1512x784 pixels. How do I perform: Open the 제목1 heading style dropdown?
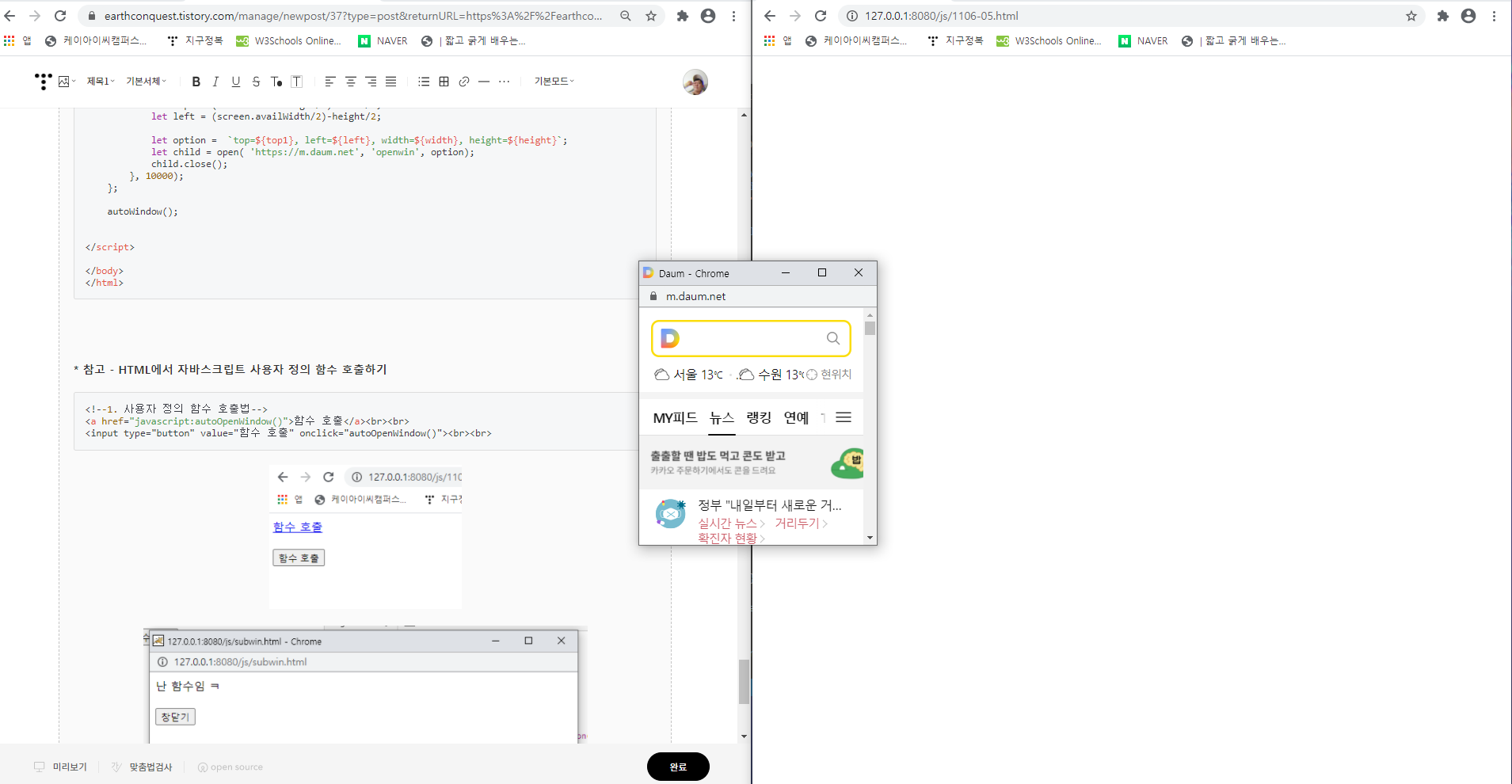pyautogui.click(x=101, y=82)
